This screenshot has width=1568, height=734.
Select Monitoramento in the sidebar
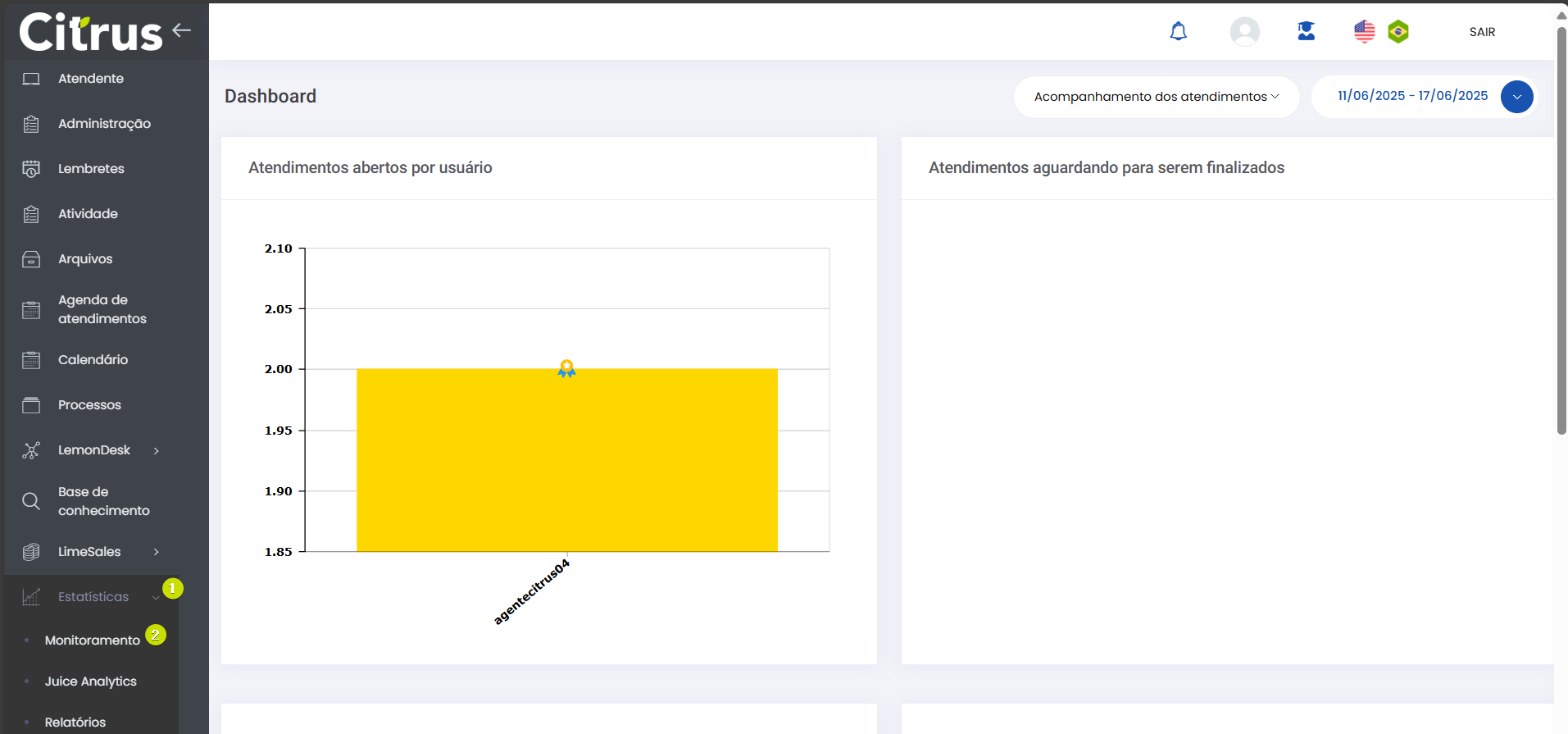92,641
